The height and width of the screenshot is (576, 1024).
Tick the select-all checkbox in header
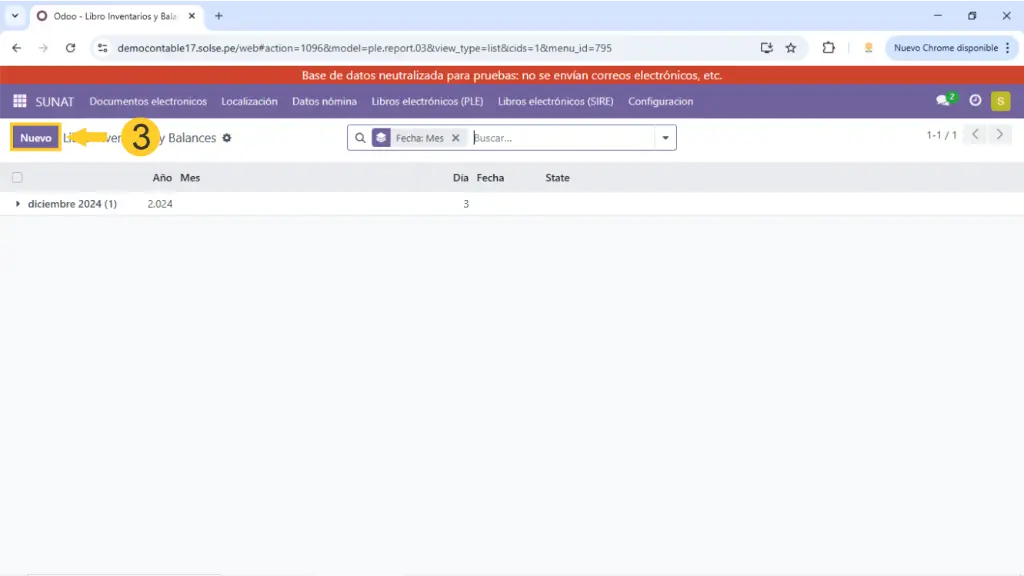17,178
